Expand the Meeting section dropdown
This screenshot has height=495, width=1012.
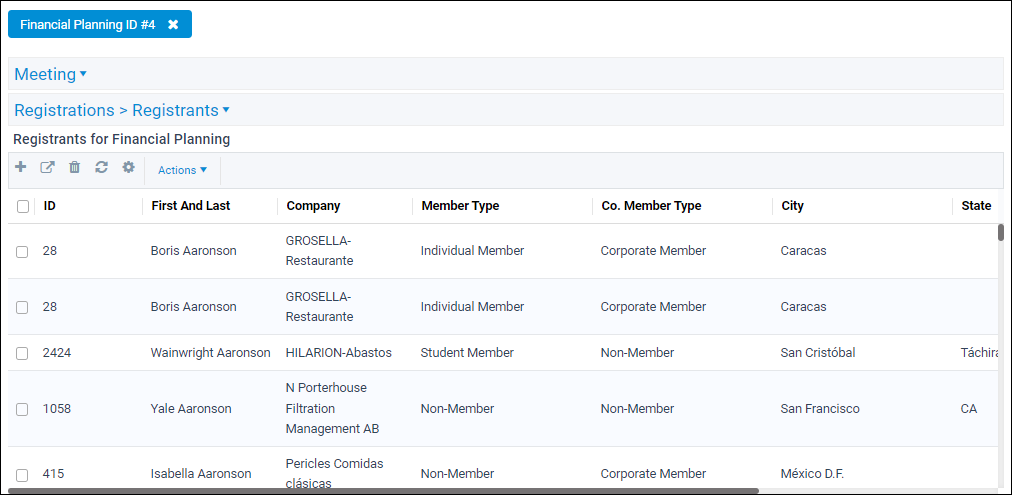click(50, 74)
